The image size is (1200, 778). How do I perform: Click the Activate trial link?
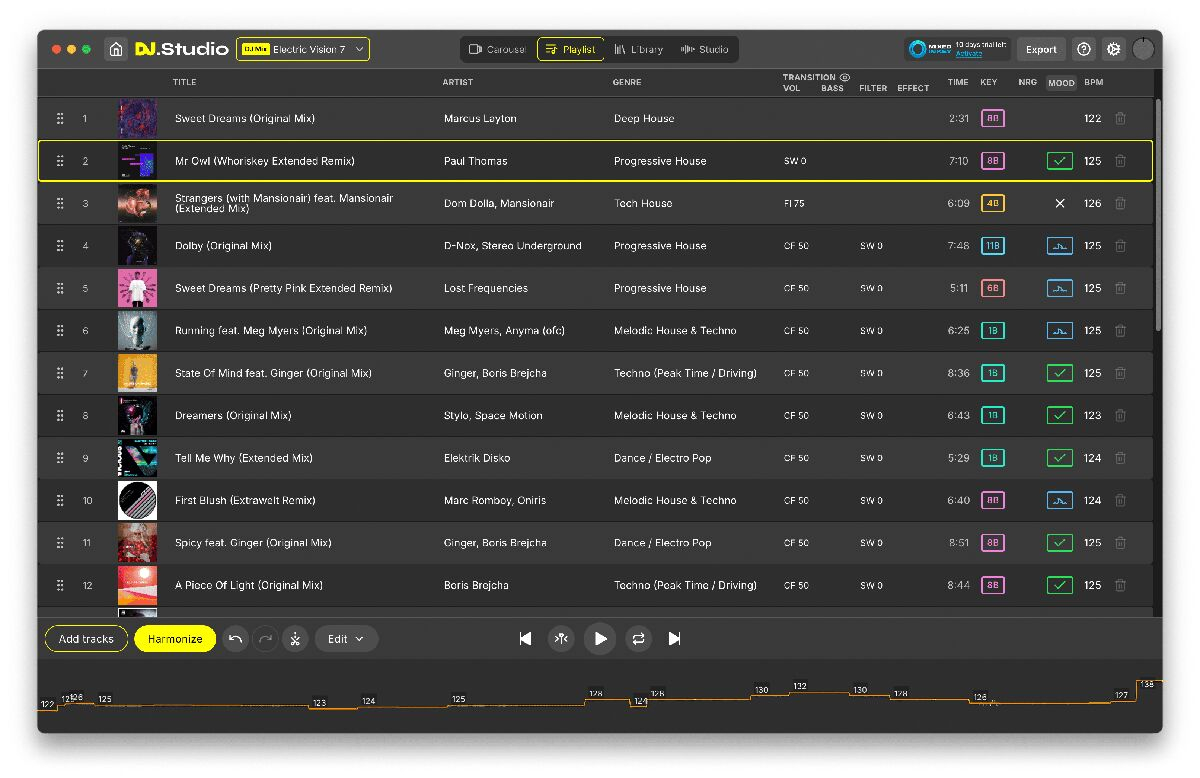968,54
